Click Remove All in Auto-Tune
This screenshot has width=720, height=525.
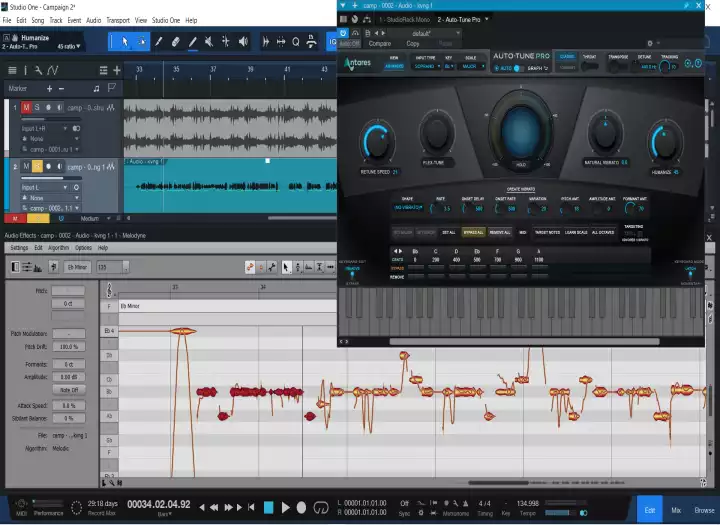[500, 232]
